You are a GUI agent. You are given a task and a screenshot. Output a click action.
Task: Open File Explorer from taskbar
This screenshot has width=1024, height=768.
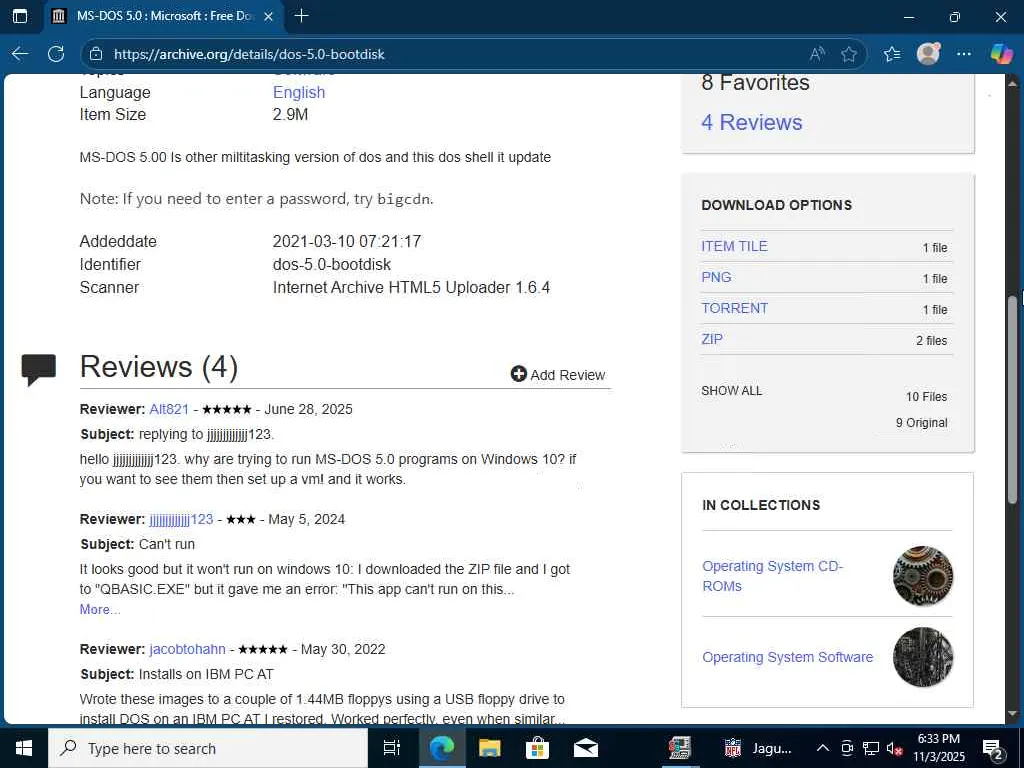(489, 748)
